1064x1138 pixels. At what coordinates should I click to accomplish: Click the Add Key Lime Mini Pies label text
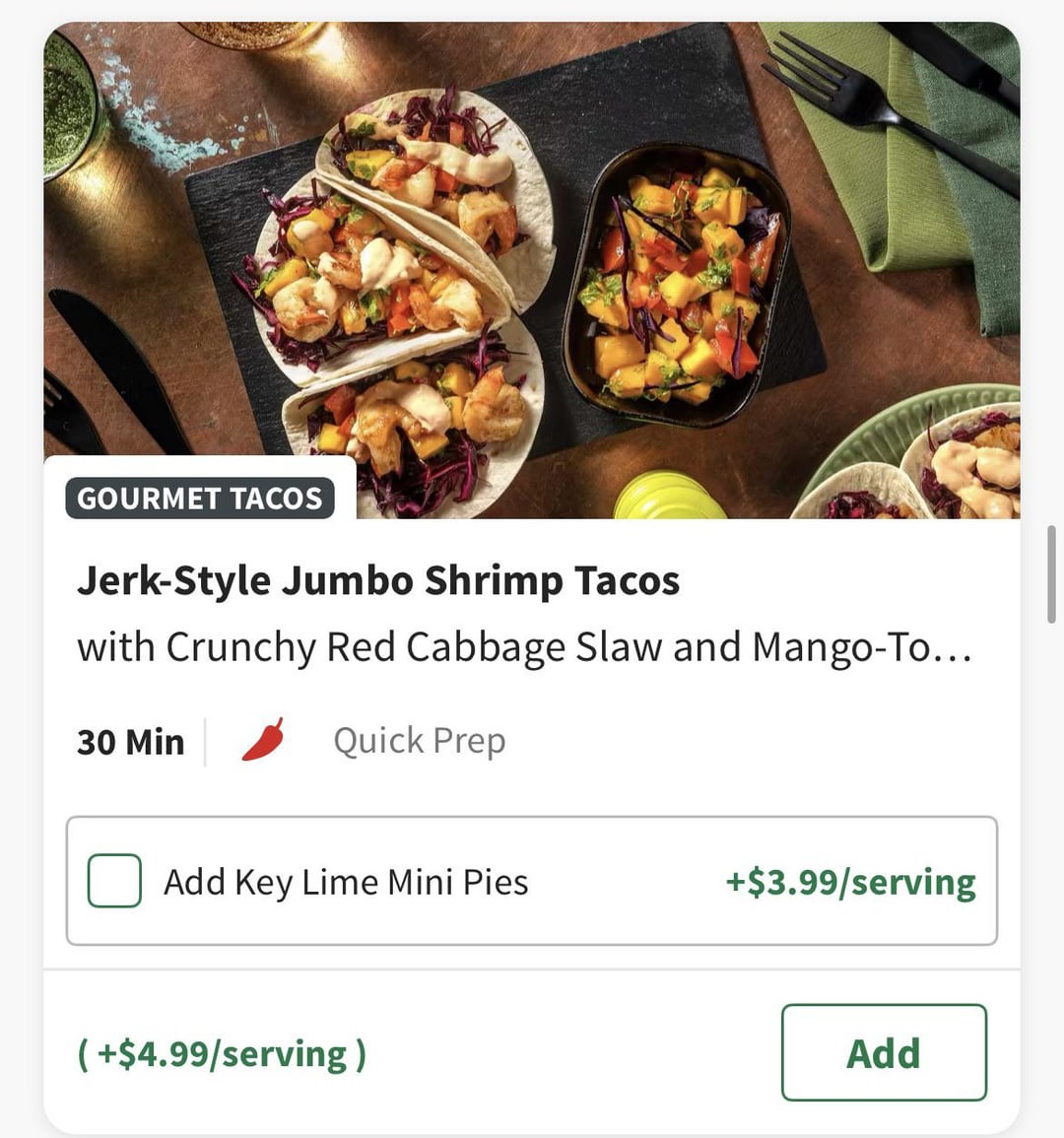(346, 882)
